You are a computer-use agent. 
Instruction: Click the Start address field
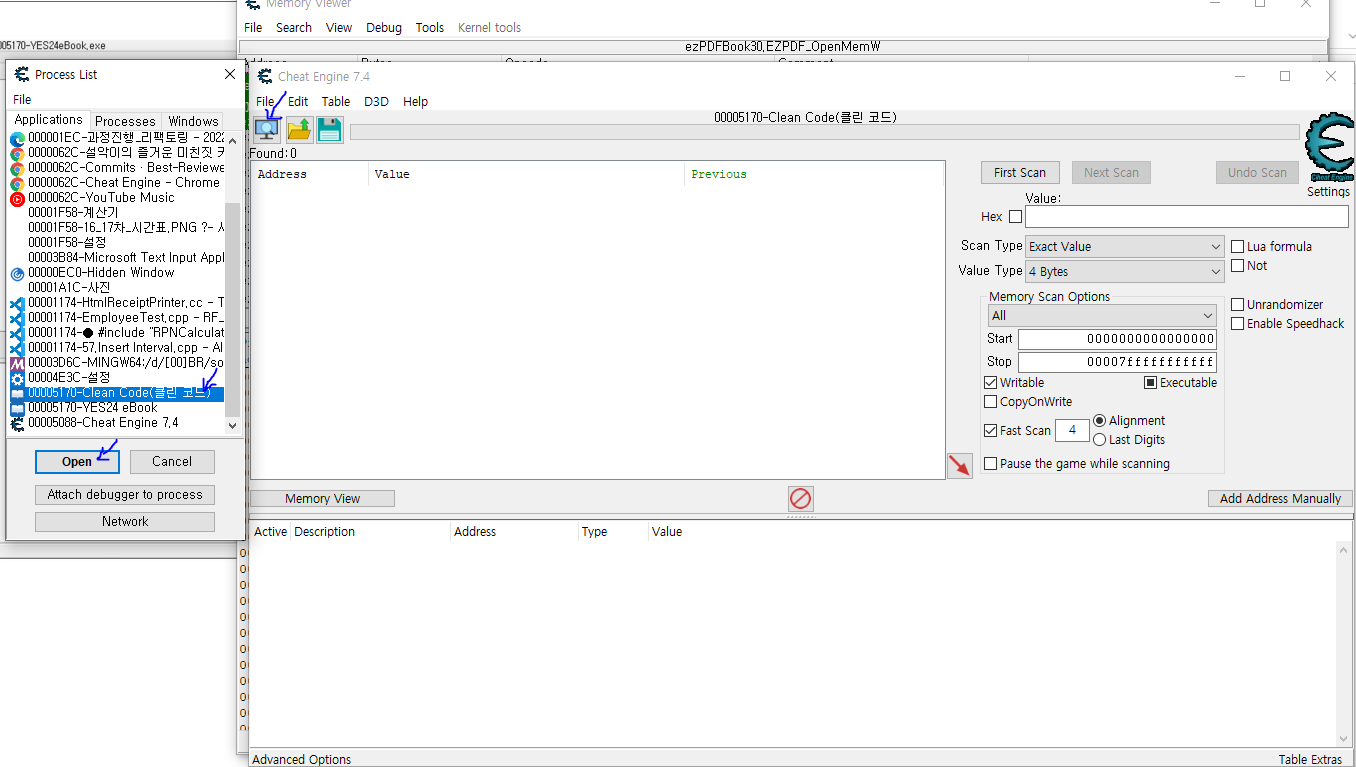(x=1117, y=339)
